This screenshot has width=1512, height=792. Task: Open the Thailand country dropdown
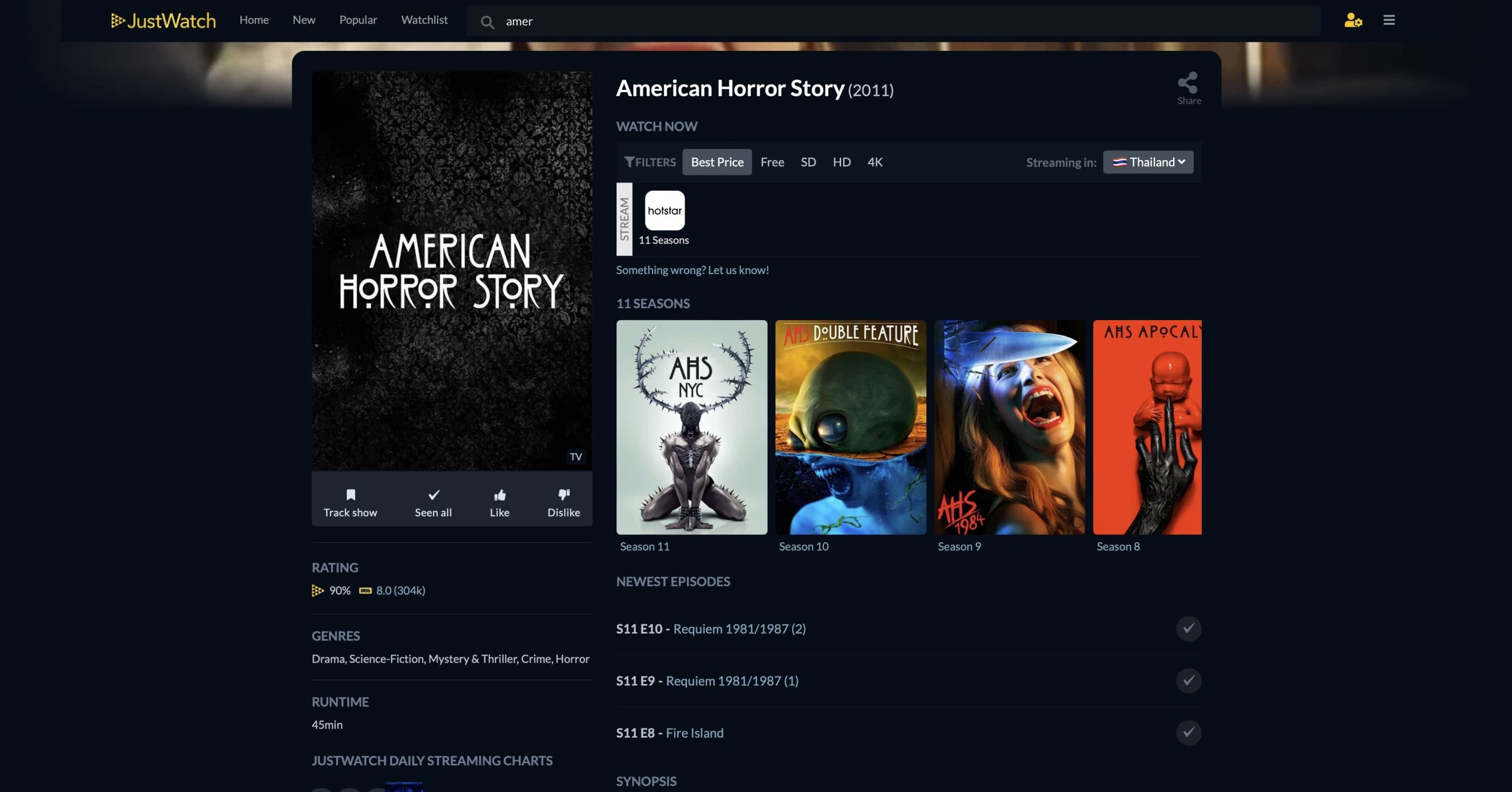(1148, 162)
